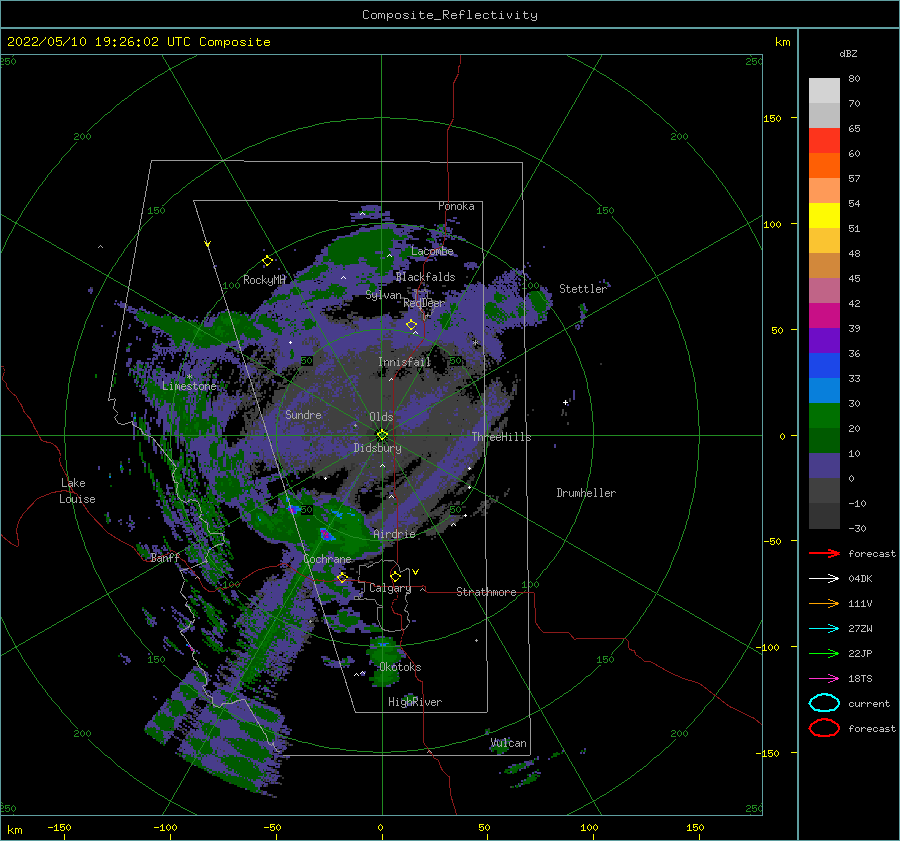Click the 04DK legend label

click(x=860, y=579)
